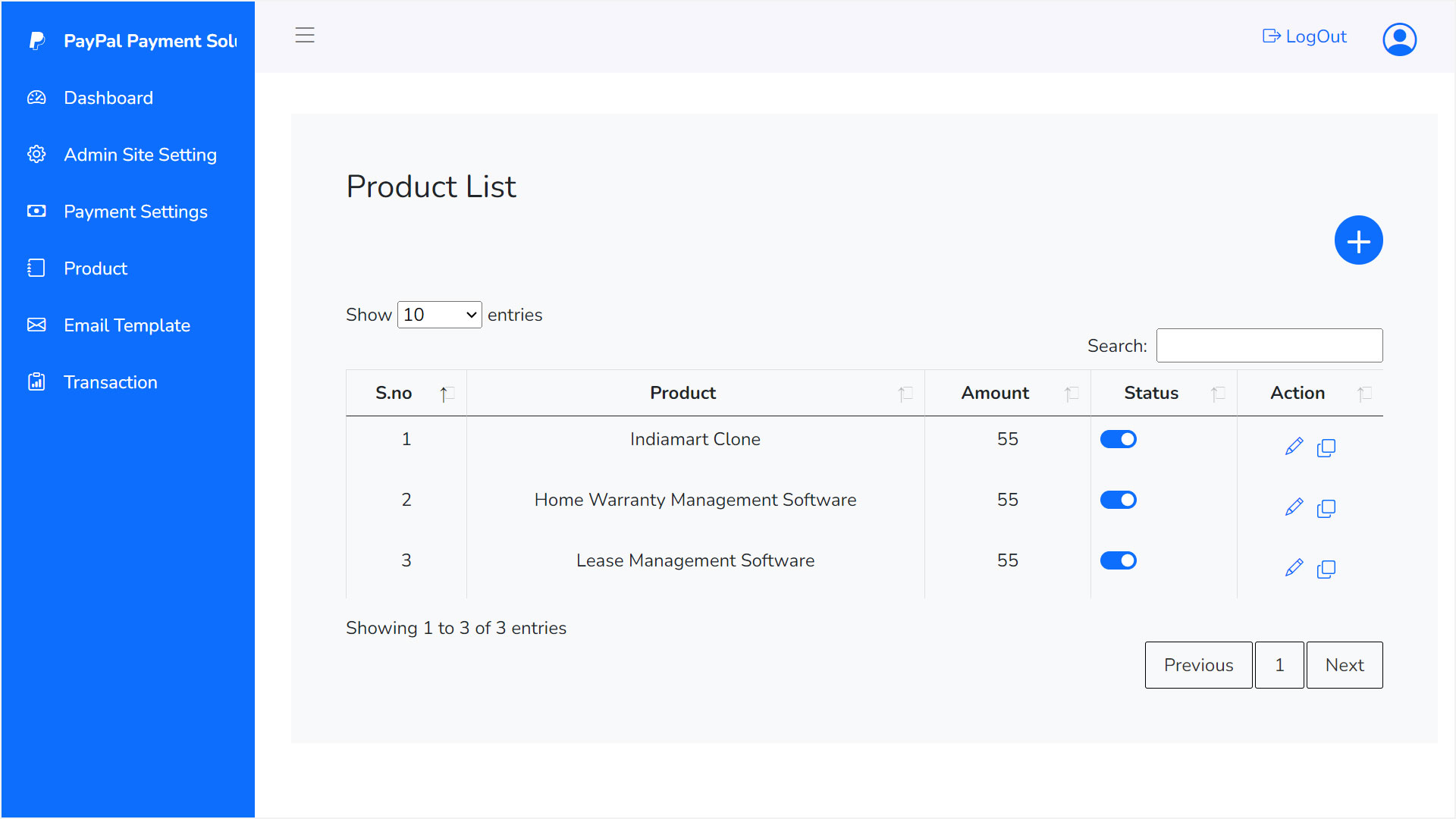Open the Transaction menu item
Image resolution: width=1456 pixels, height=819 pixels.
click(x=111, y=382)
